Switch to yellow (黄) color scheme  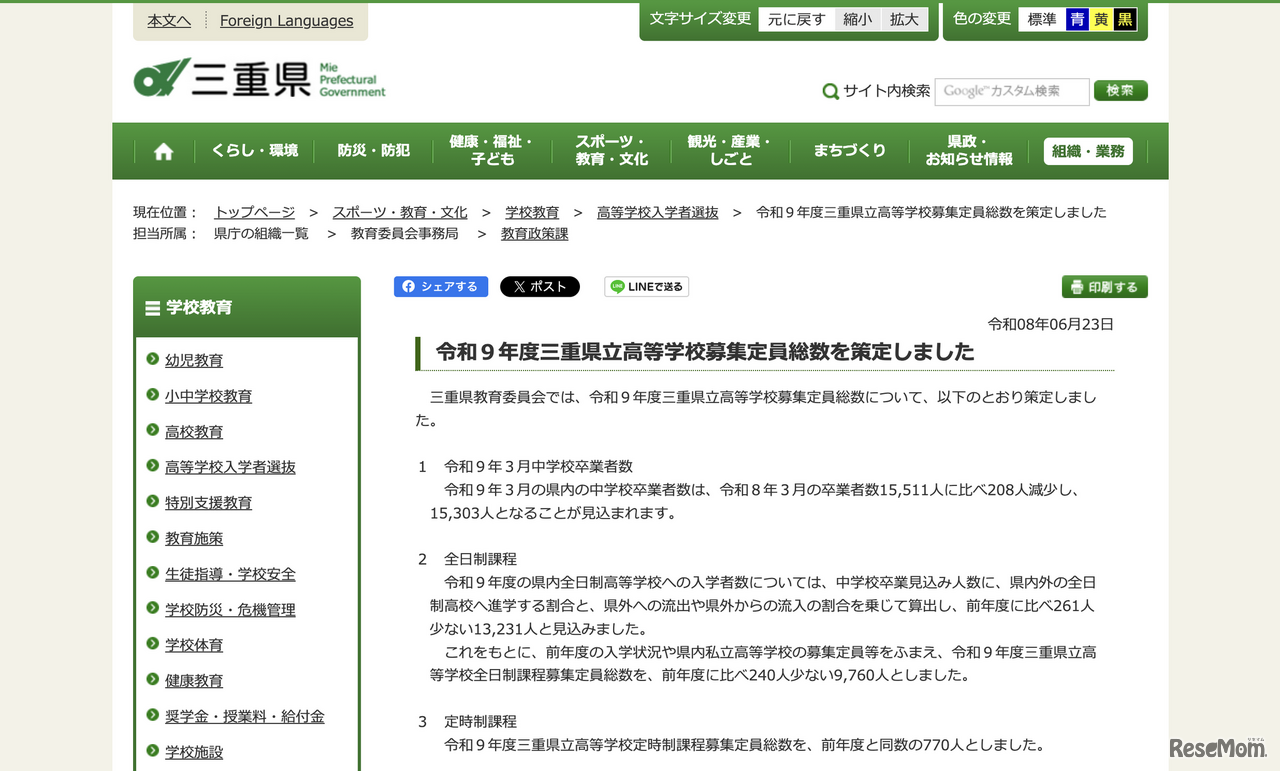pyautogui.click(x=1101, y=19)
